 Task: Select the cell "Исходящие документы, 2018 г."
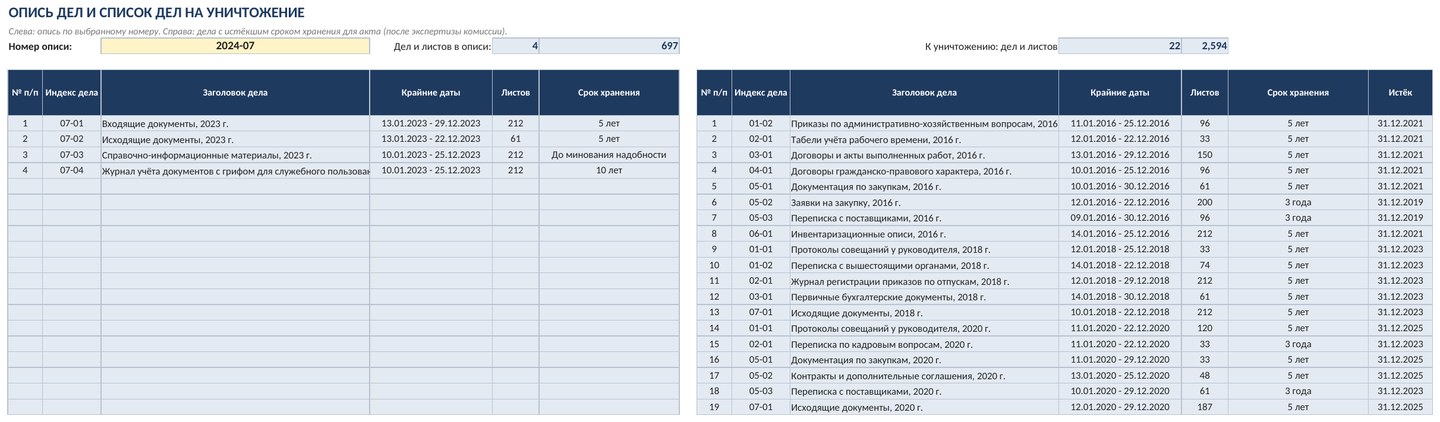(x=924, y=312)
